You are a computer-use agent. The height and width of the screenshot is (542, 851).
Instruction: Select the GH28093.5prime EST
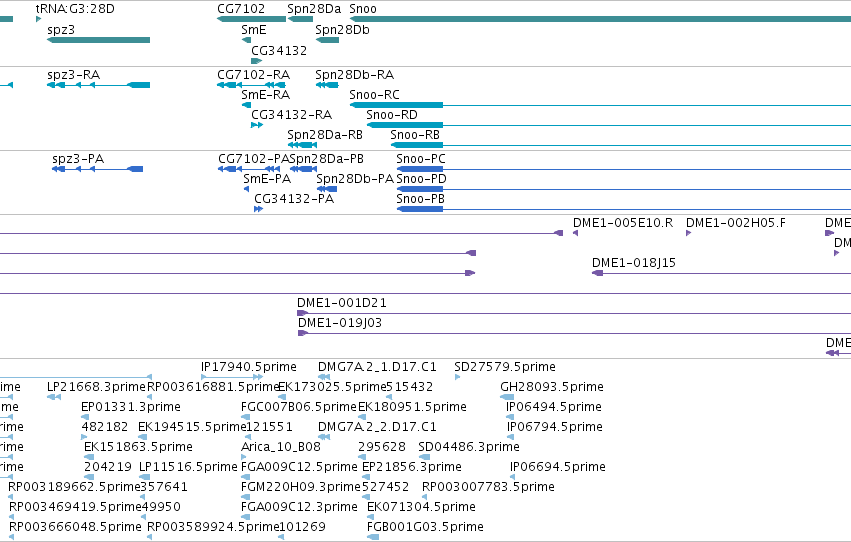point(507,397)
